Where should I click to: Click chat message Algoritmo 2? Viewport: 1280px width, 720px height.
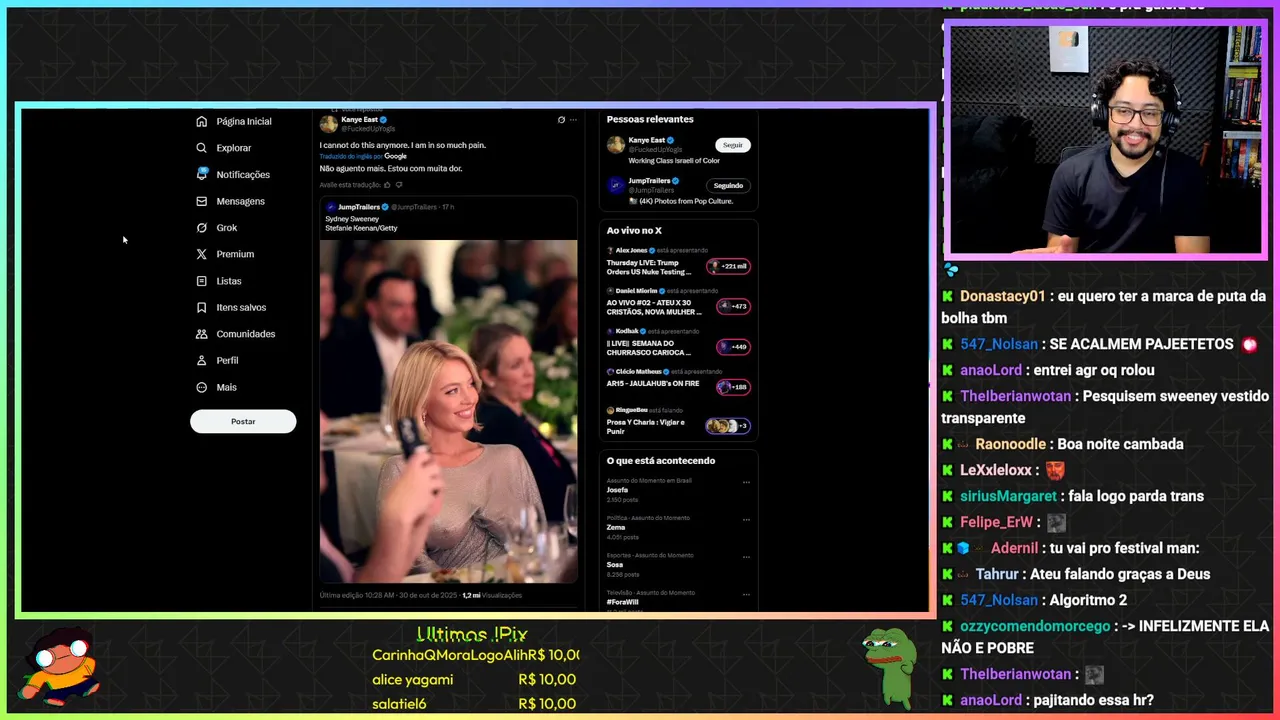[1088, 600]
